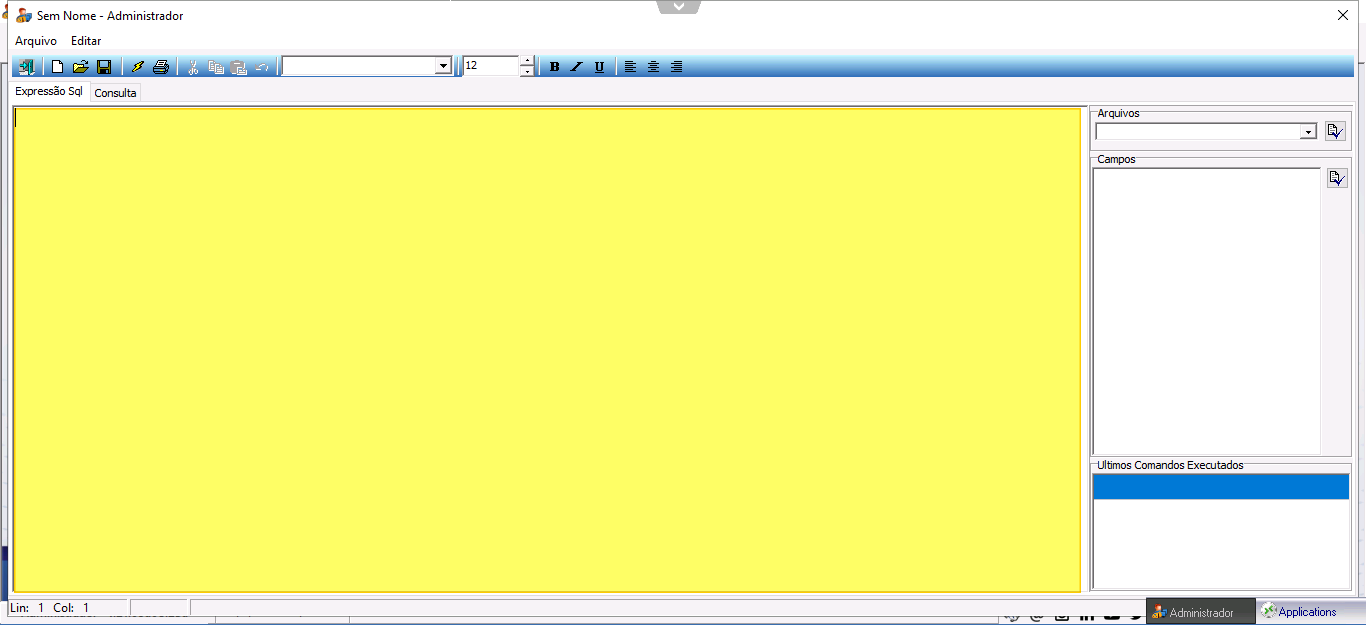Click inside the Campos list box
The width and height of the screenshot is (1366, 625).
[x=1207, y=311]
